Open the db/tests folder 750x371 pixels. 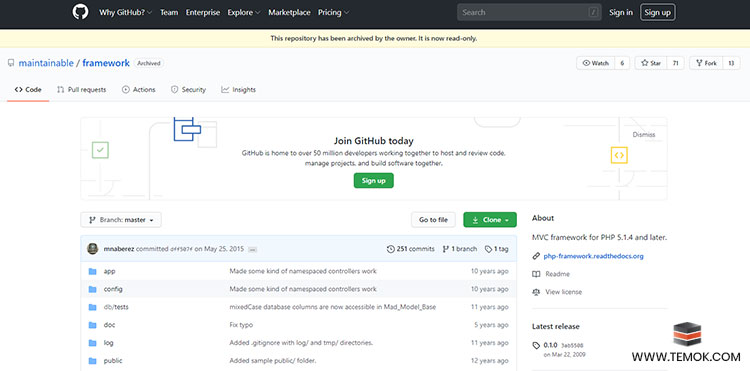(x=116, y=307)
